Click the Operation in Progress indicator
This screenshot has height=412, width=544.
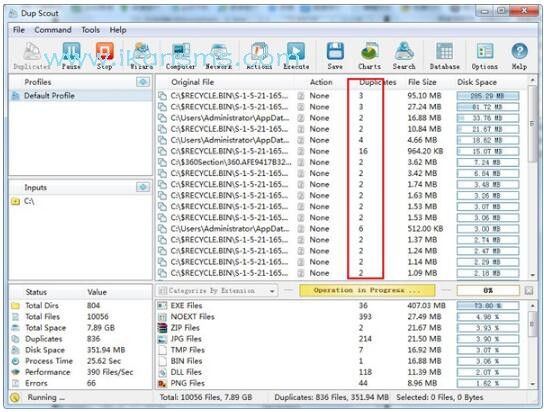point(367,291)
